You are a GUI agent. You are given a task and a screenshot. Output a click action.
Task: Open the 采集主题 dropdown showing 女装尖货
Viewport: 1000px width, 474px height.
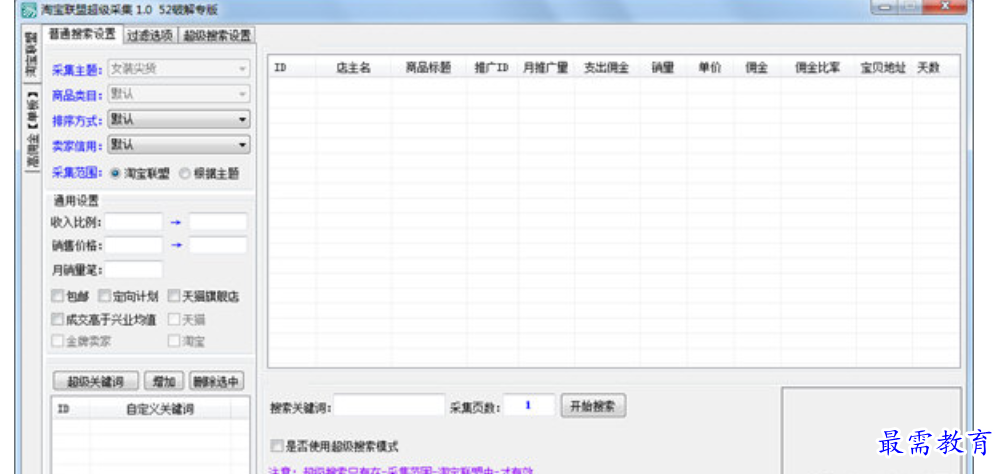179,68
